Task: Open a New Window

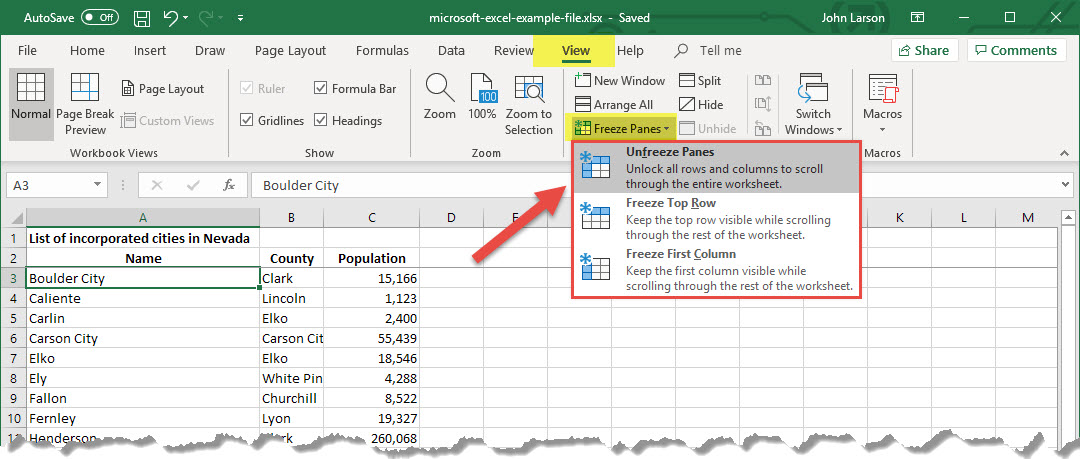Action: point(621,80)
